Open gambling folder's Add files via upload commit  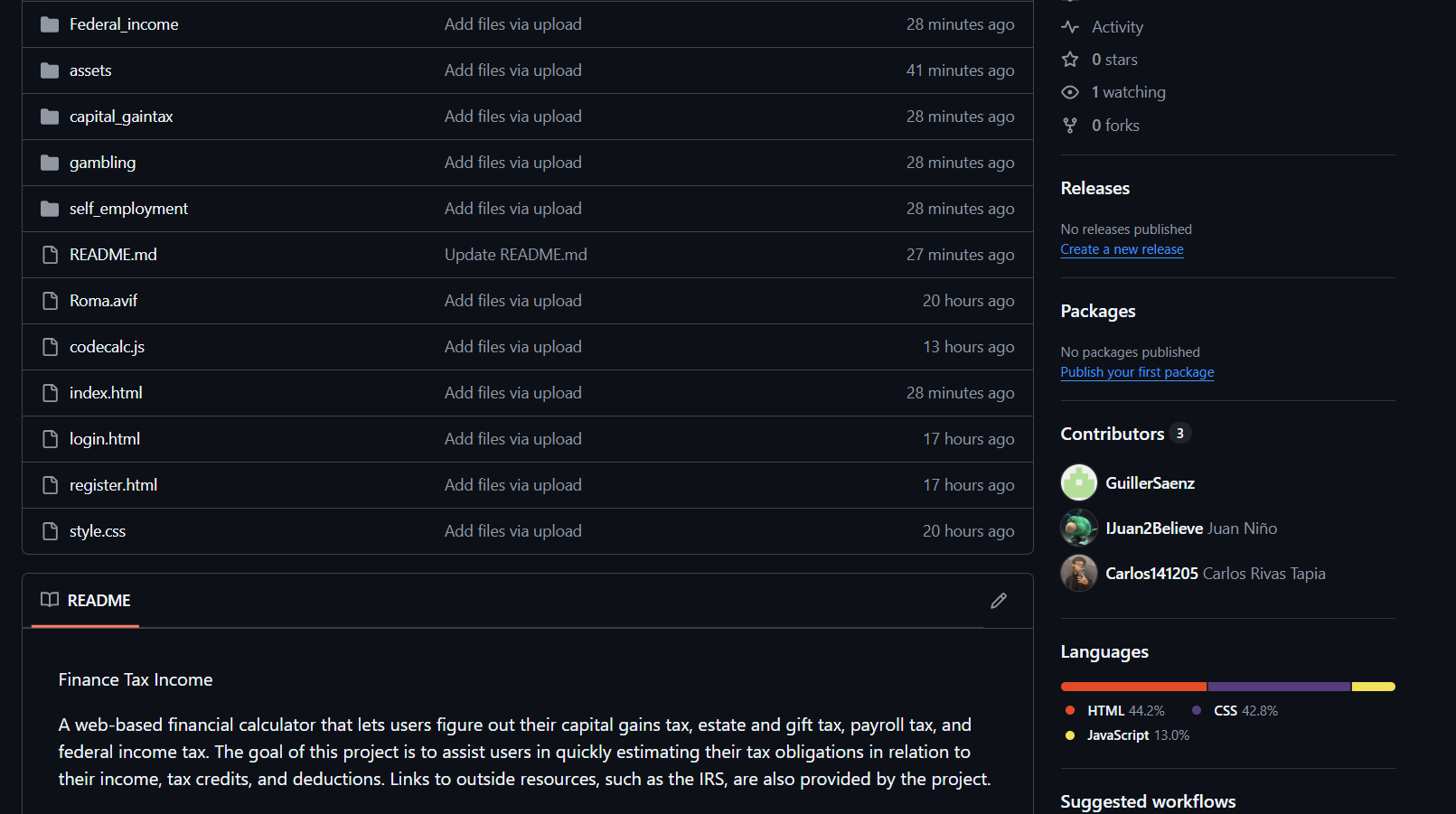point(513,163)
